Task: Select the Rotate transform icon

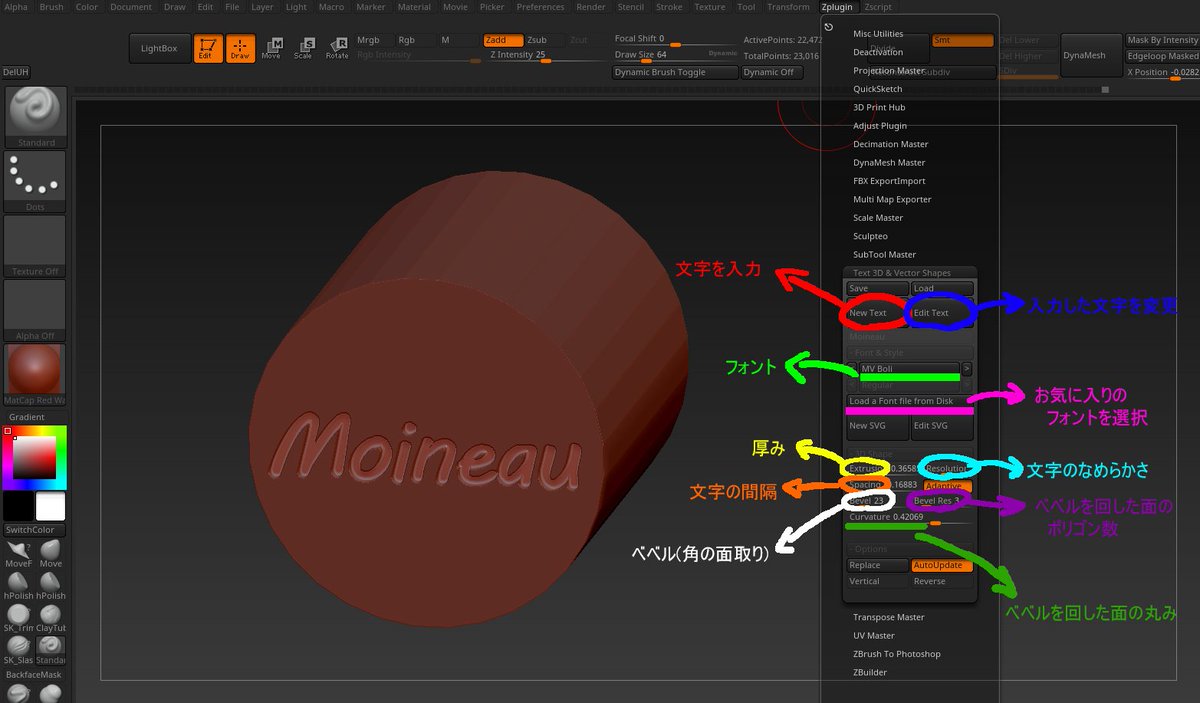Action: pos(337,49)
